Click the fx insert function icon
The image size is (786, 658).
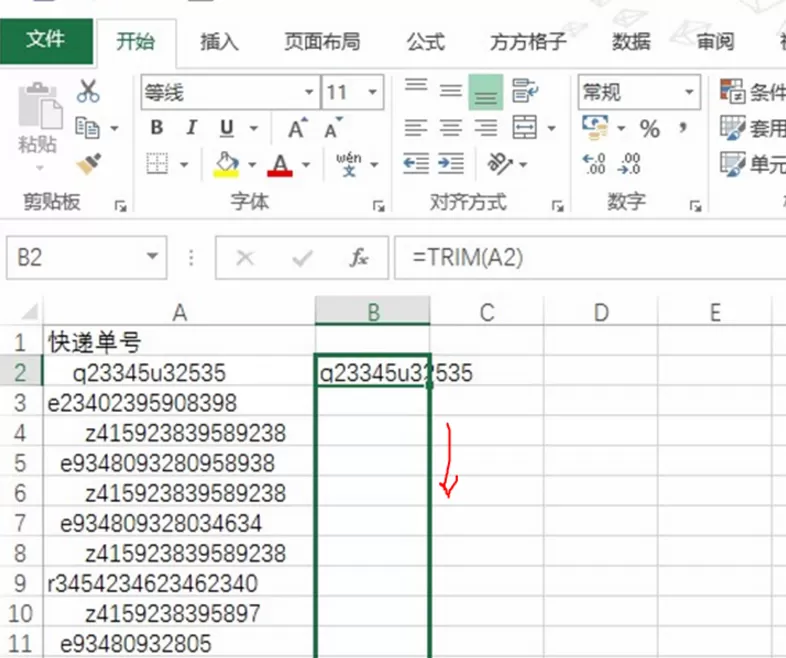pyautogui.click(x=358, y=258)
